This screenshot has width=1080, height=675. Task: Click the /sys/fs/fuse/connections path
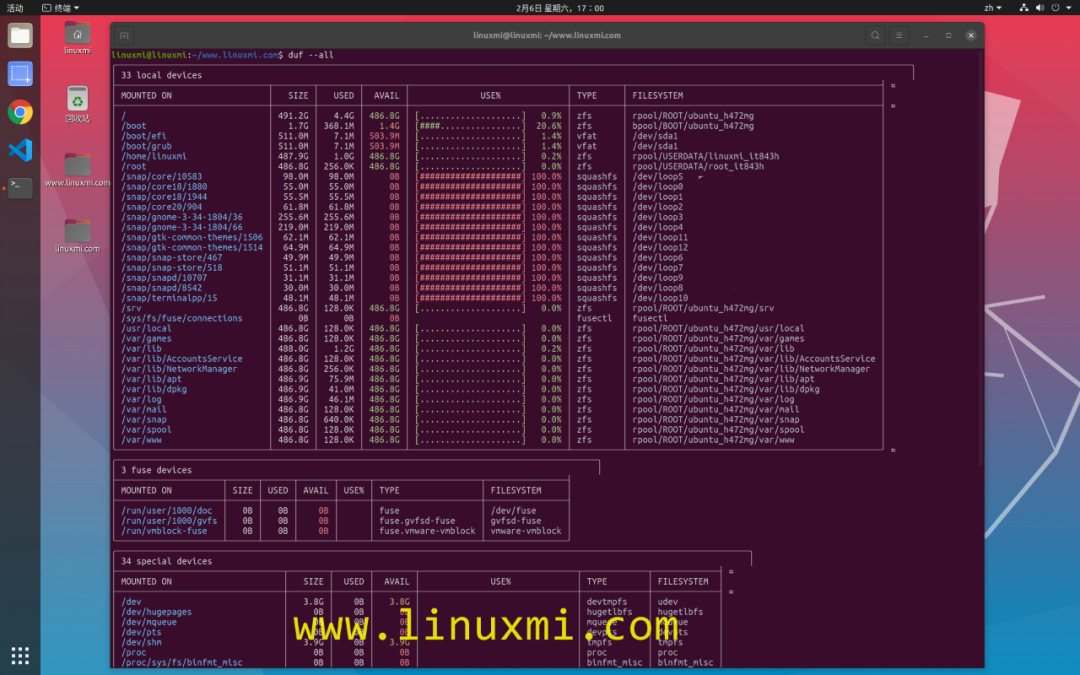tap(182, 318)
